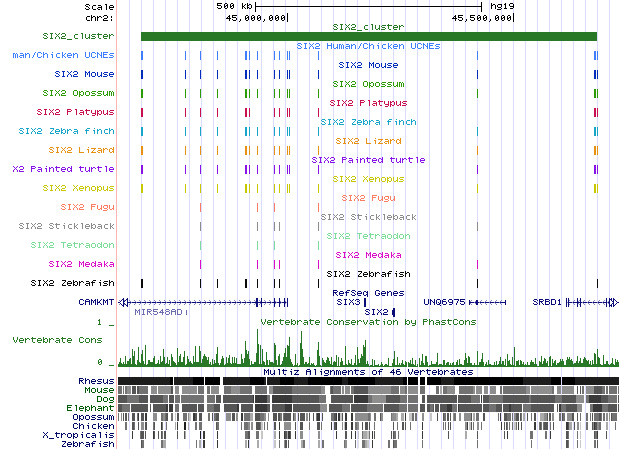Click the Rhesus alignment row label
This screenshot has height=449, width=620.
point(96,381)
